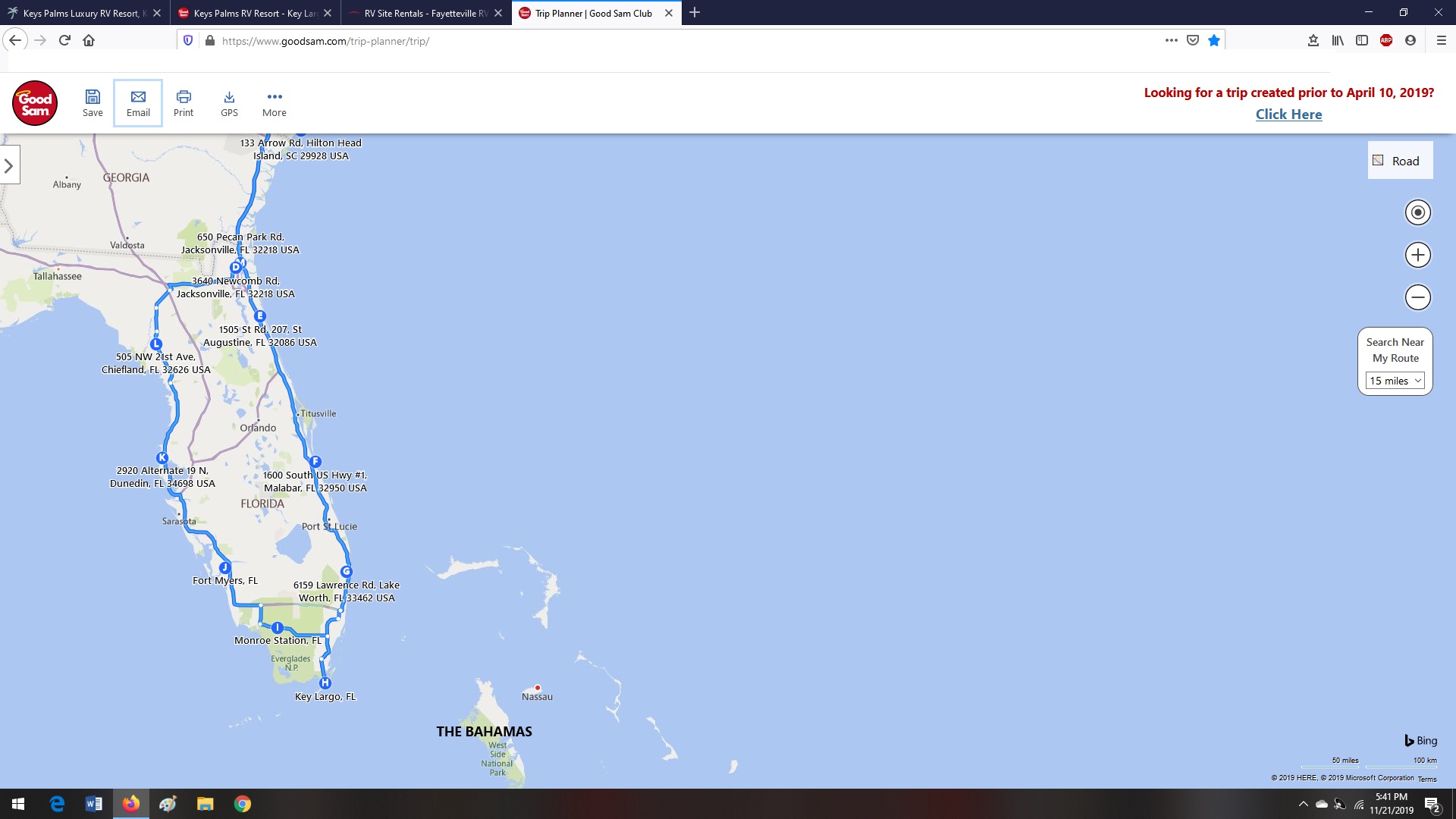Open Word from the taskbar
The width and height of the screenshot is (1456, 819).
coord(94,804)
